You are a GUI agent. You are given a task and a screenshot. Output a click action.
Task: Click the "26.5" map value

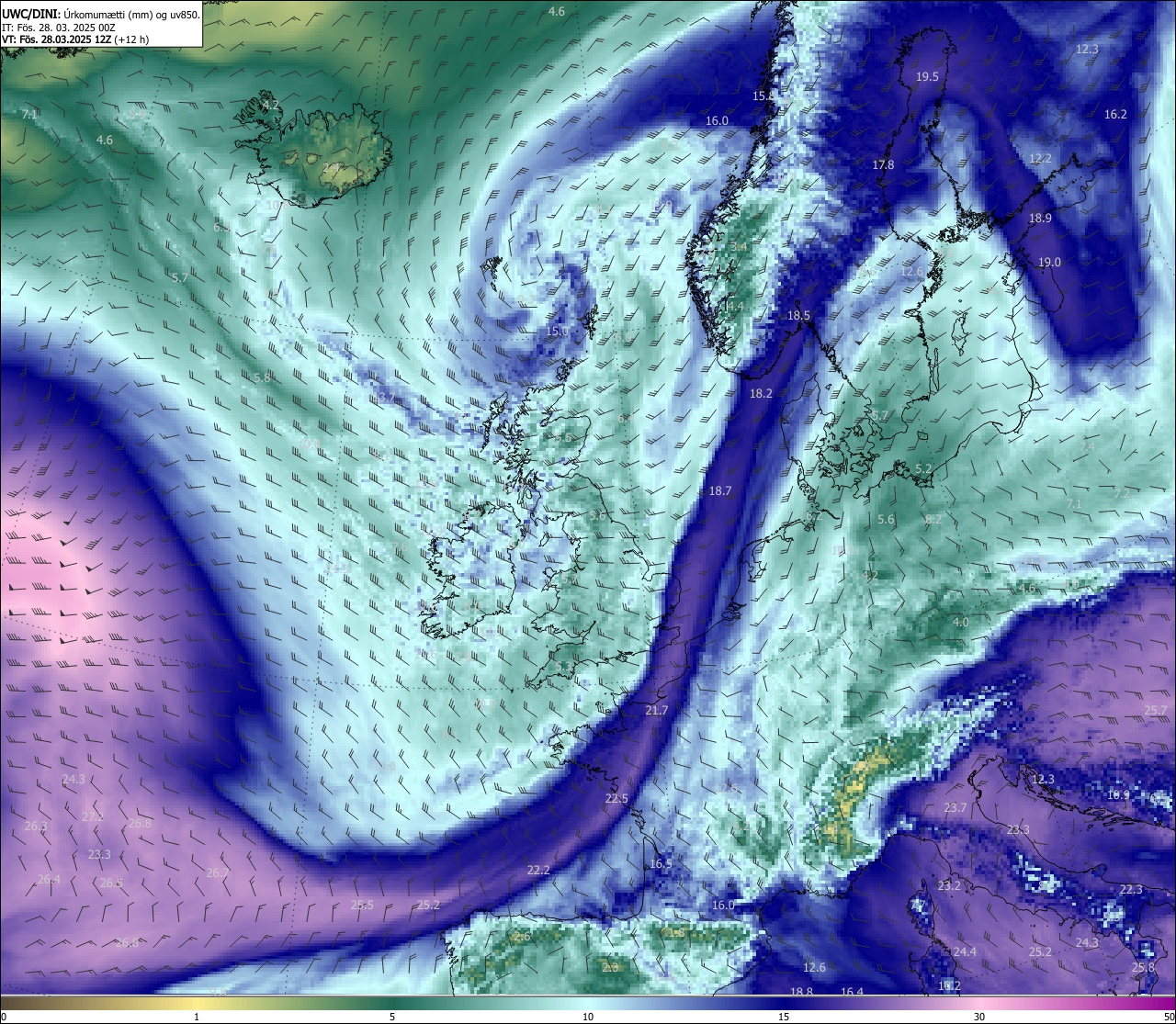tap(110, 883)
